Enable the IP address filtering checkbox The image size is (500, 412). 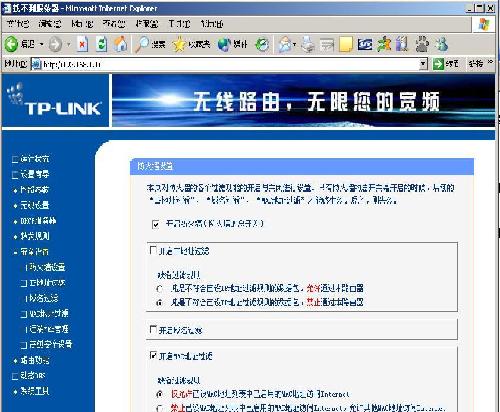tap(153, 250)
